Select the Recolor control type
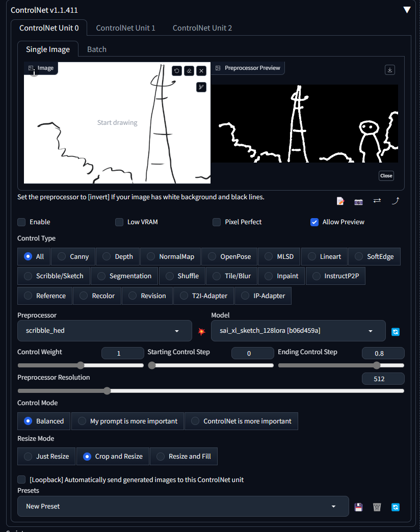 (x=97, y=296)
